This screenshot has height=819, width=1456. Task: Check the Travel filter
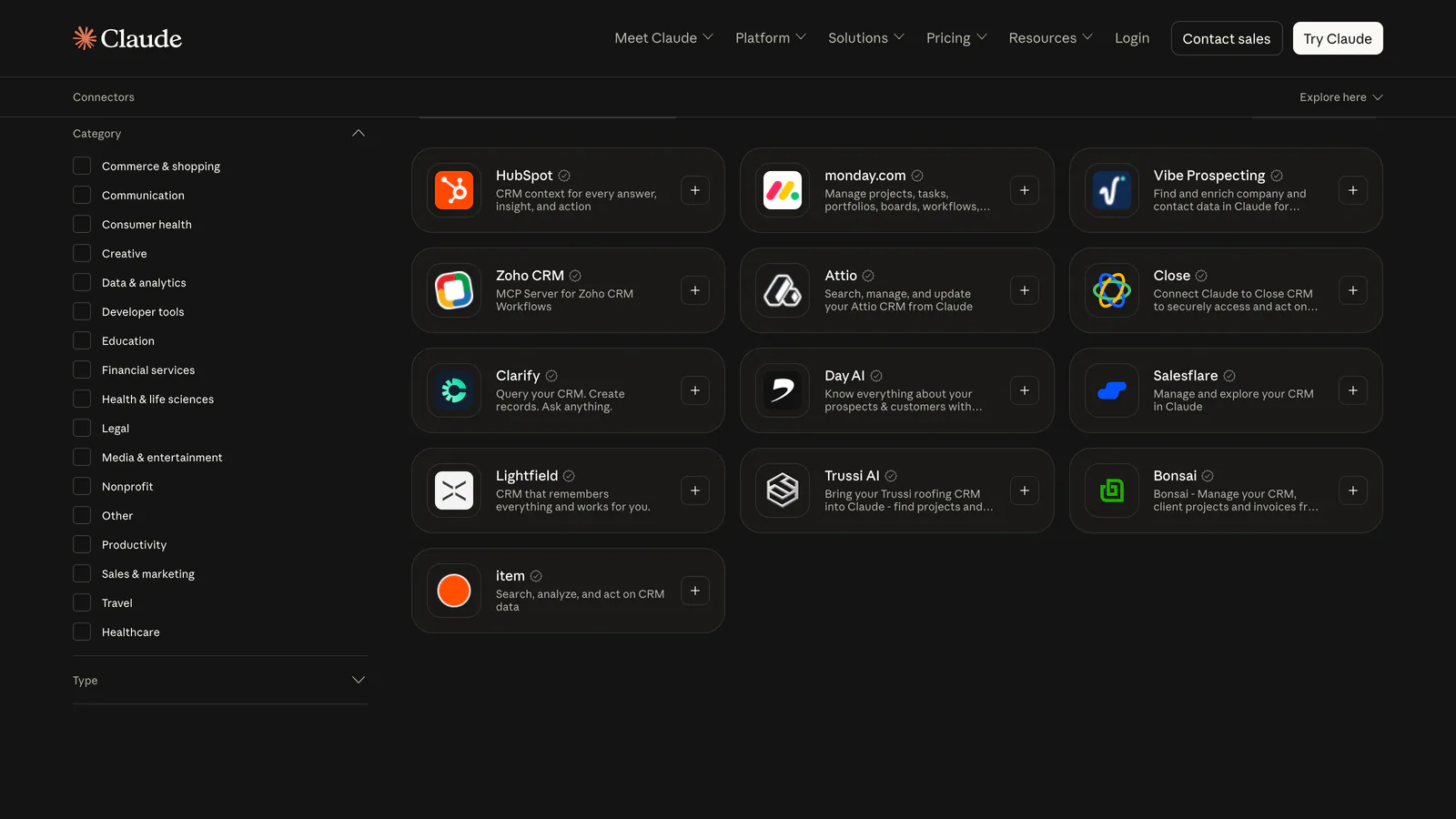click(x=82, y=602)
